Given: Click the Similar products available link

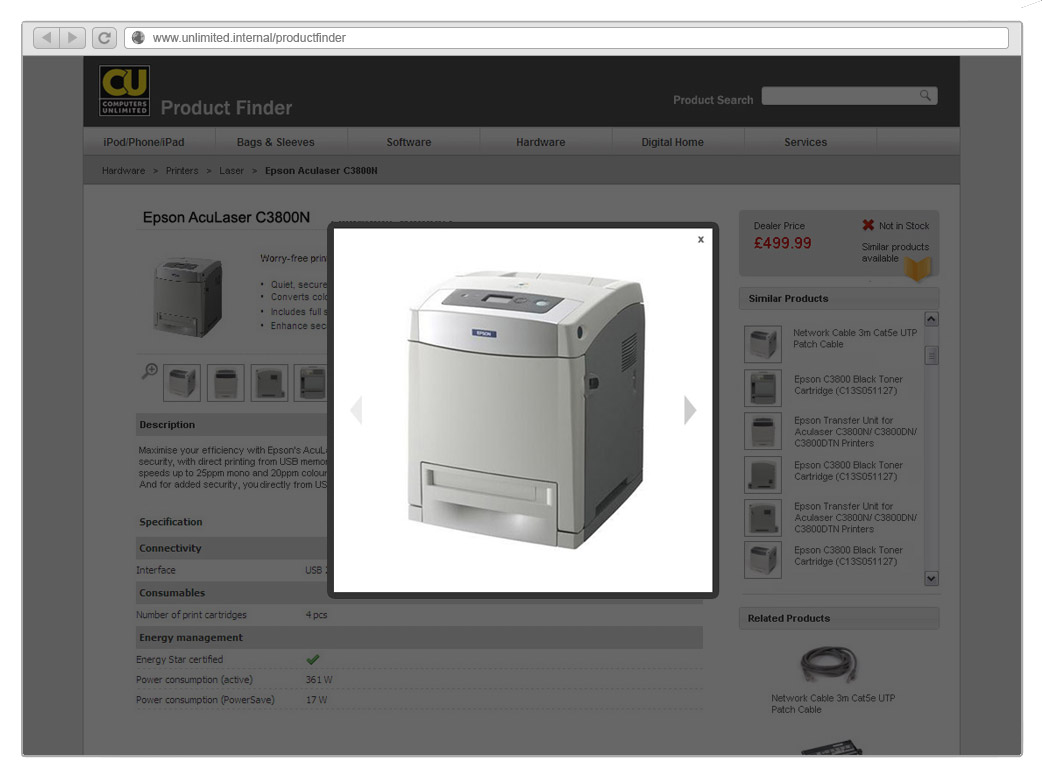Looking at the screenshot, I should (x=895, y=252).
